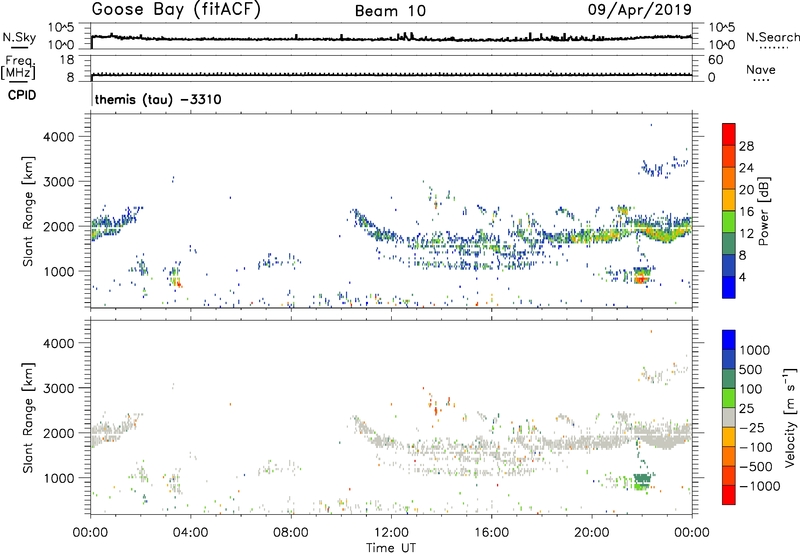Click the 'CPID' label
The height and width of the screenshot is (554, 800).
(x=22, y=95)
